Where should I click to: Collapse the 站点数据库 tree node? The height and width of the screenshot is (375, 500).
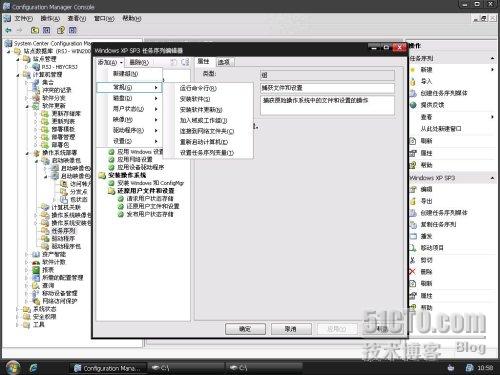[x=10, y=51]
